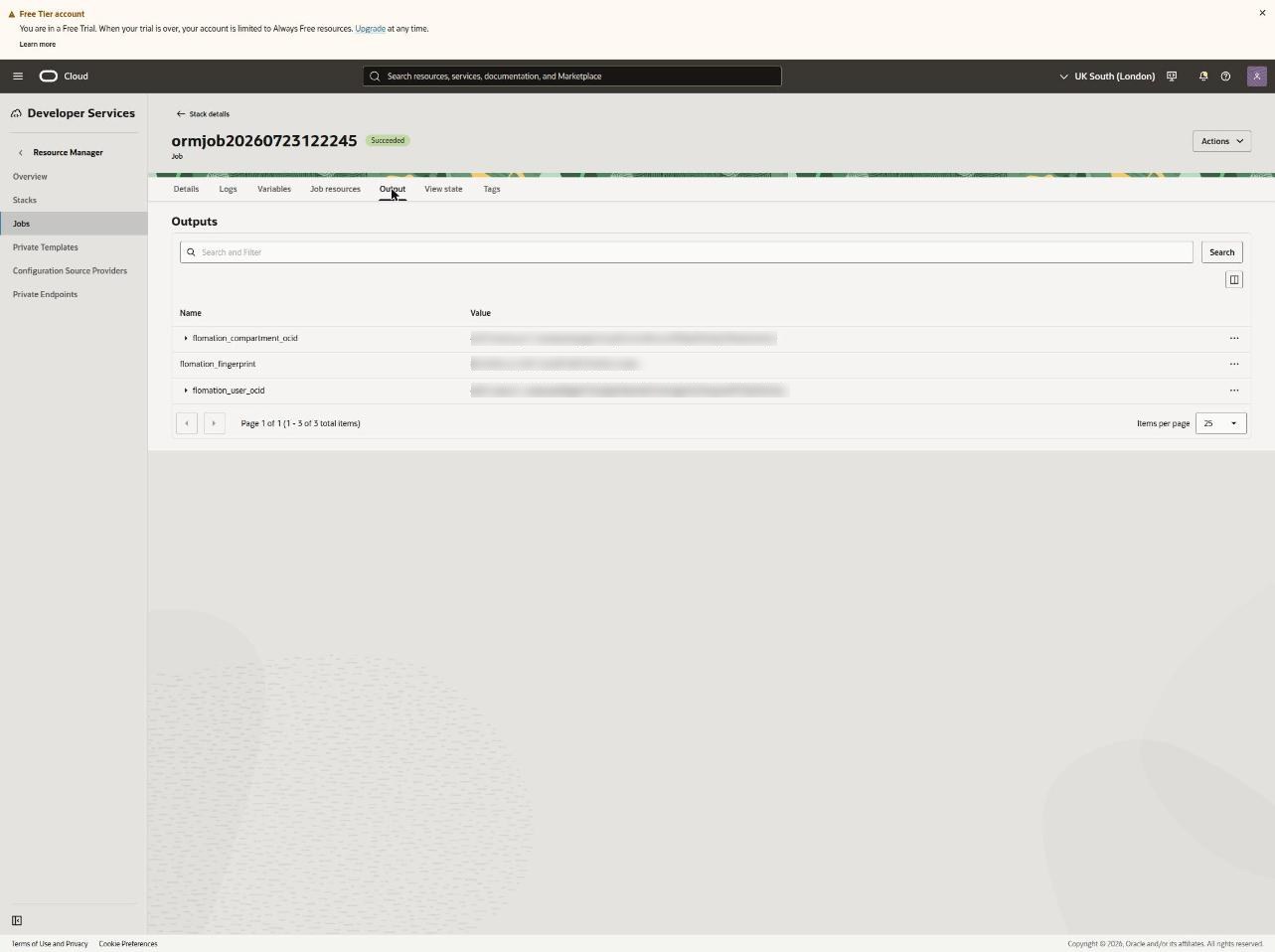
Task: Open the user profile avatar menu
Action: tap(1257, 77)
